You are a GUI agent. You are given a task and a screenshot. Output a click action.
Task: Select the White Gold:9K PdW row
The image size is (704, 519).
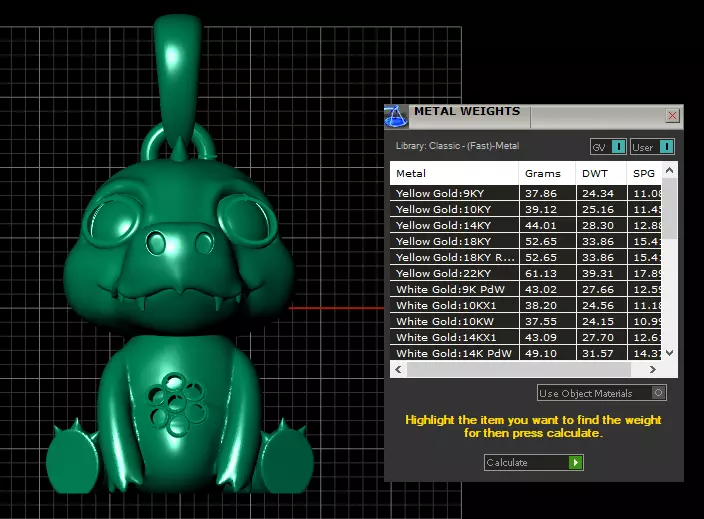tap(525, 290)
